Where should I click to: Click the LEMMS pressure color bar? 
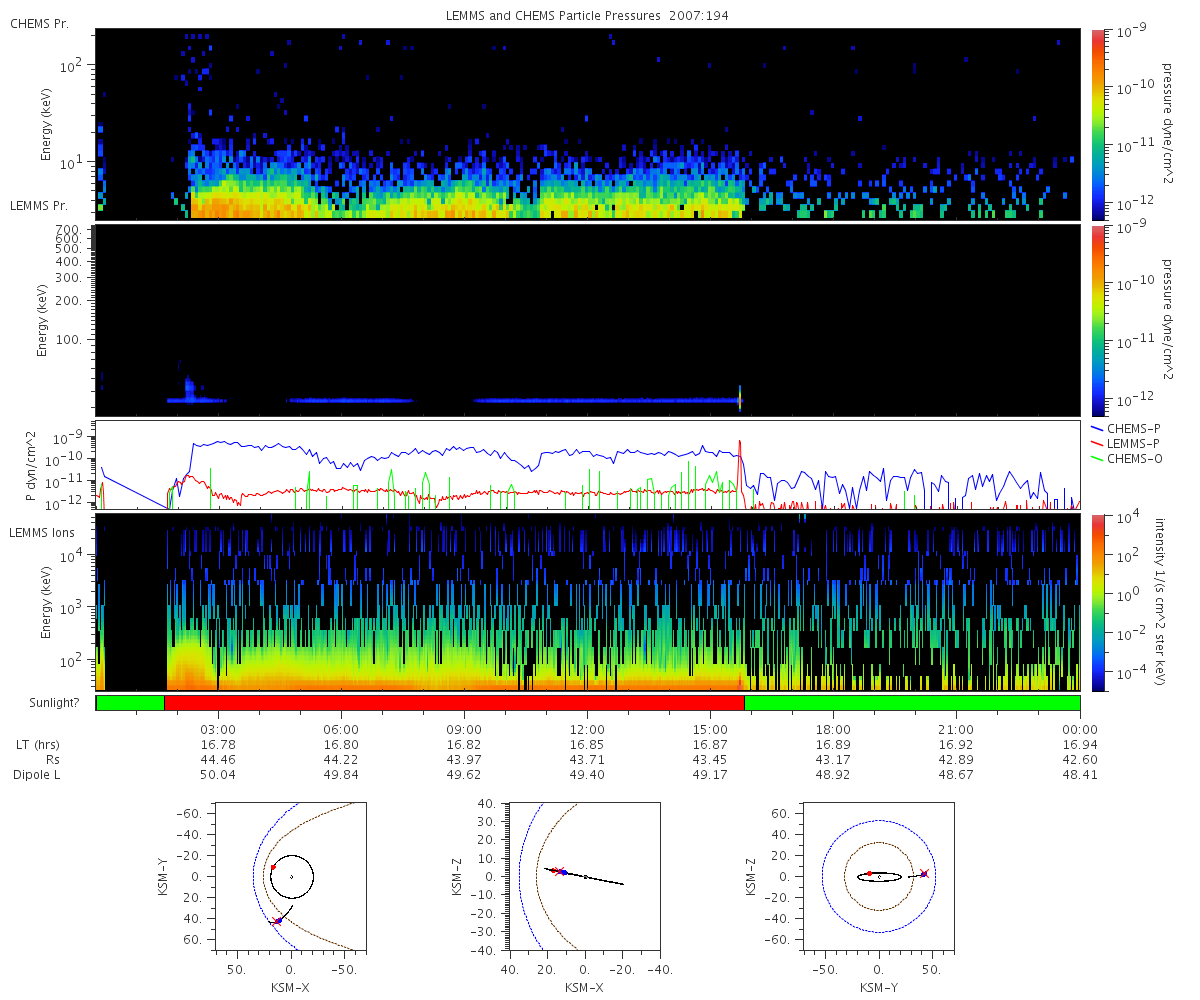tap(1097, 320)
